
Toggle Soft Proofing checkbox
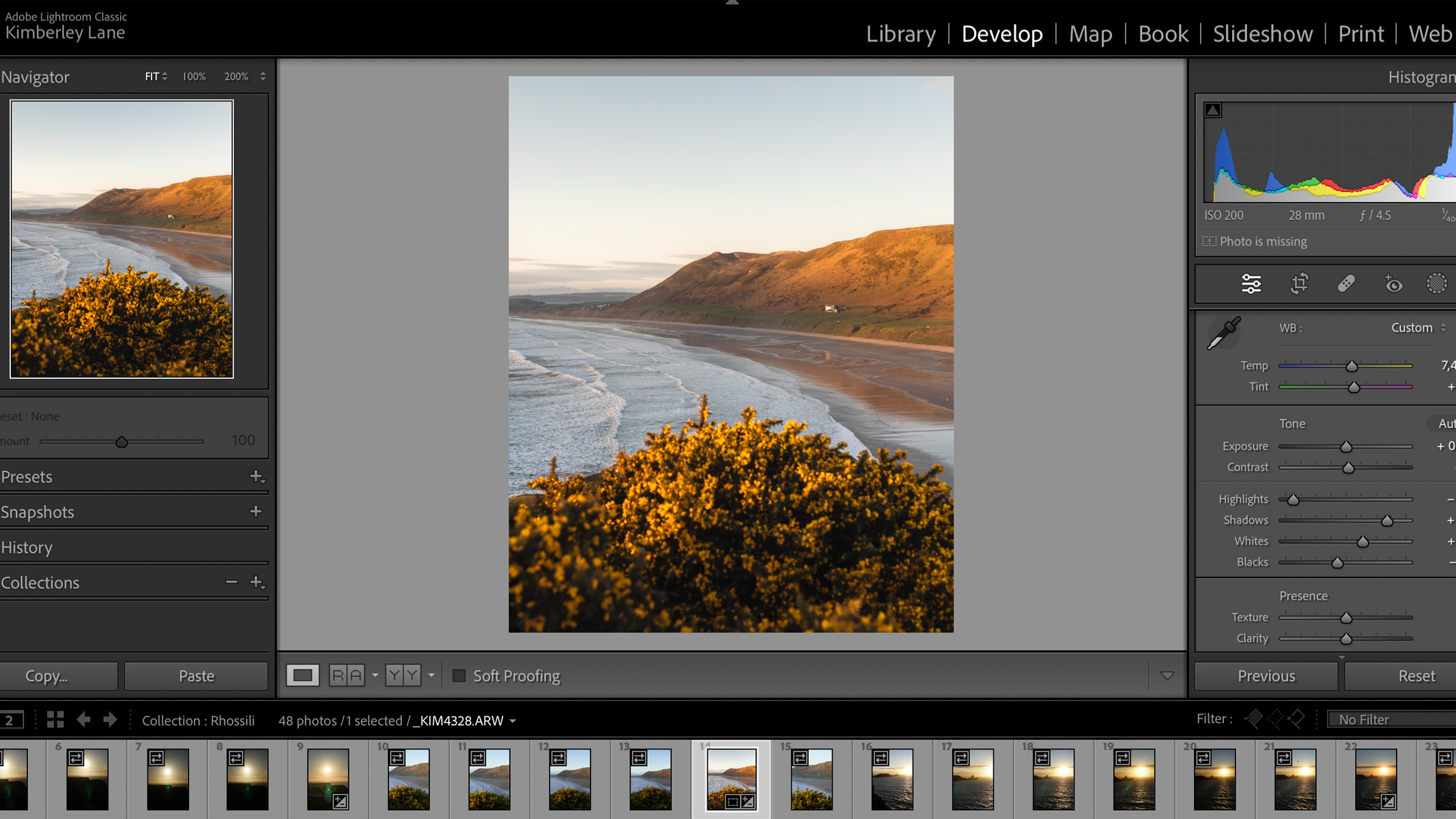(459, 675)
